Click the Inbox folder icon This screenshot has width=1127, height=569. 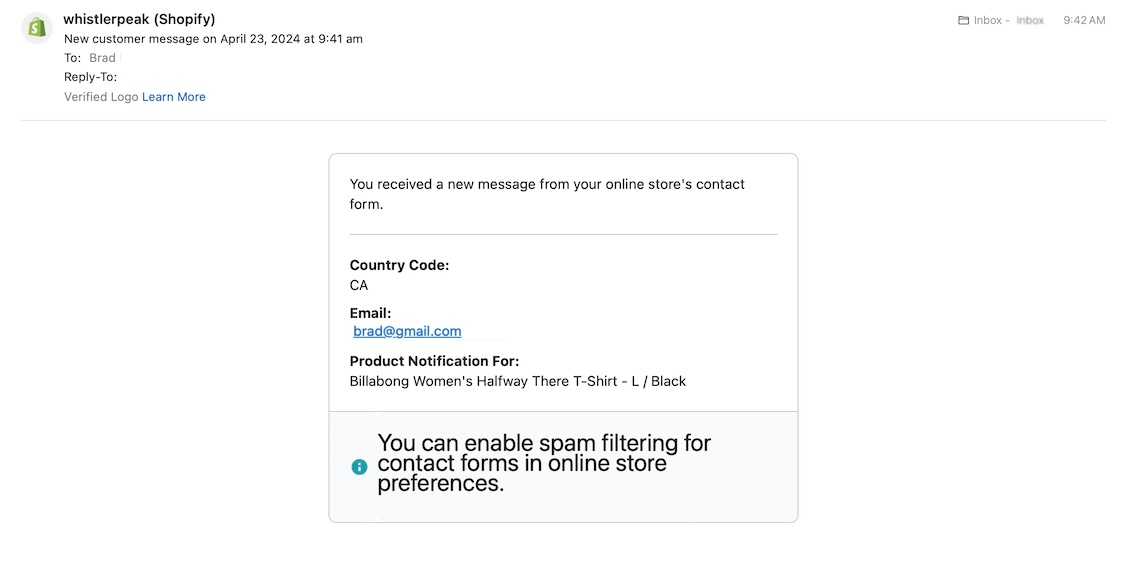coord(963,20)
